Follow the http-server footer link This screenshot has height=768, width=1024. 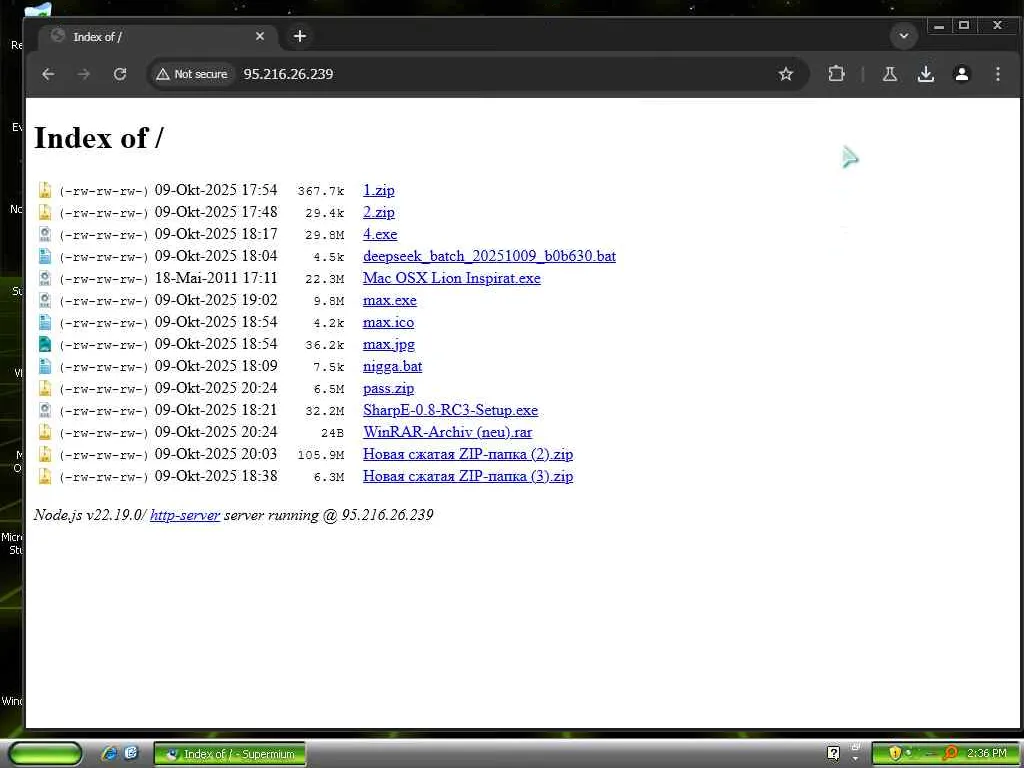tap(185, 515)
